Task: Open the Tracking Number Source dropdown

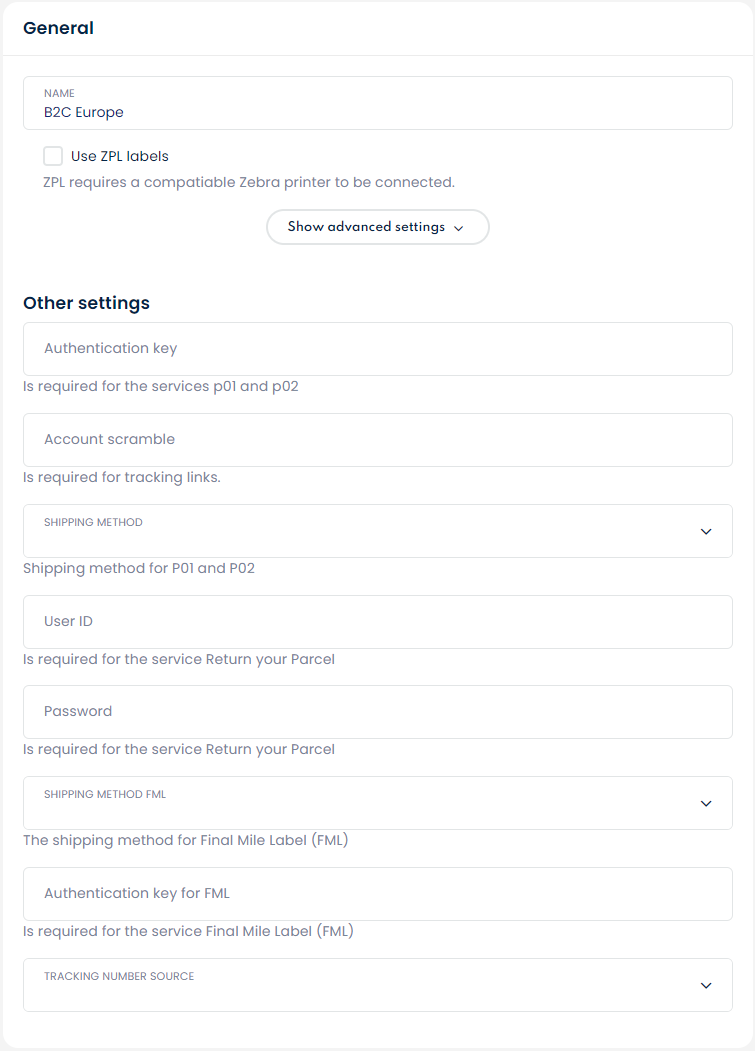Action: click(377, 985)
